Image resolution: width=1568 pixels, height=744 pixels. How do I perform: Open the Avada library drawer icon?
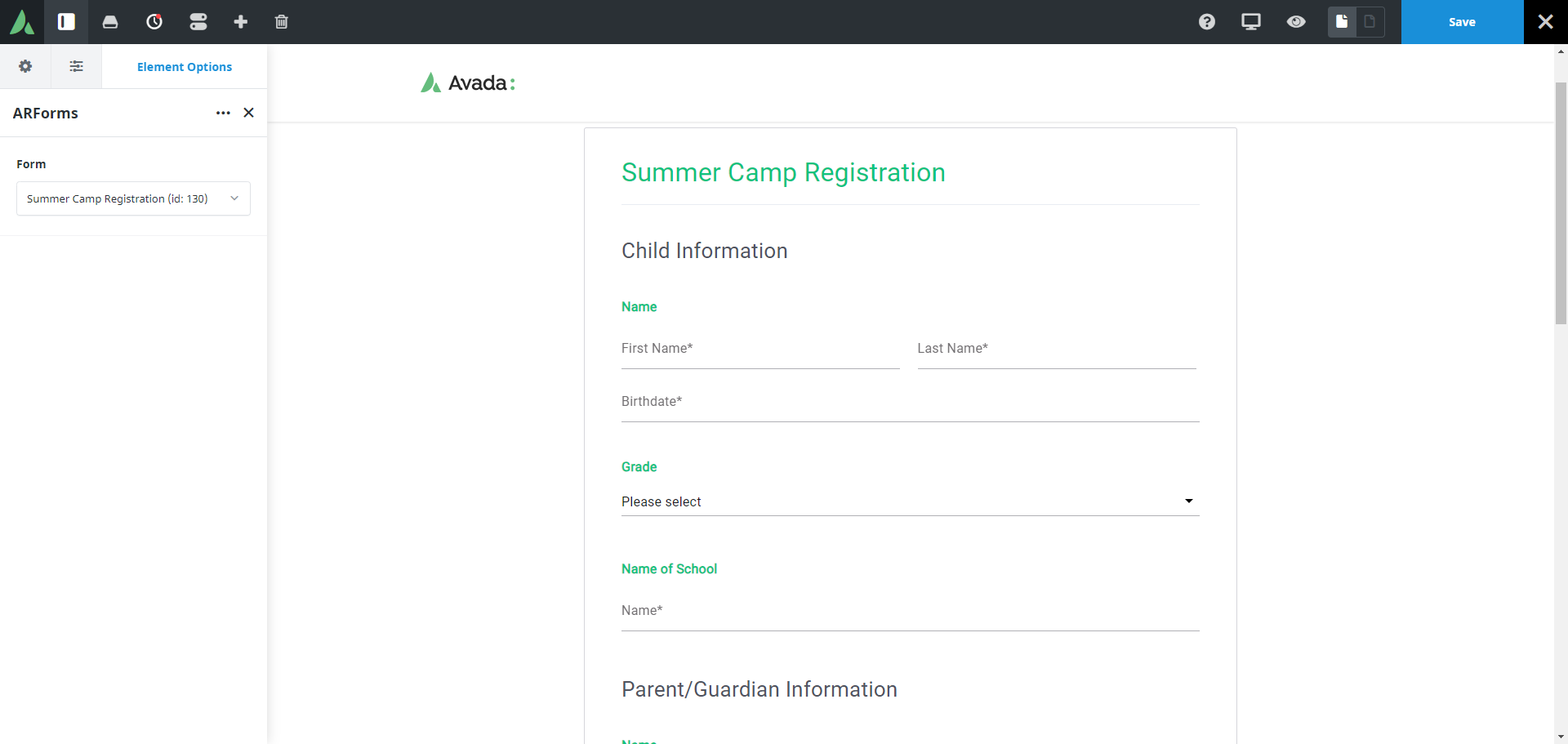(x=110, y=22)
